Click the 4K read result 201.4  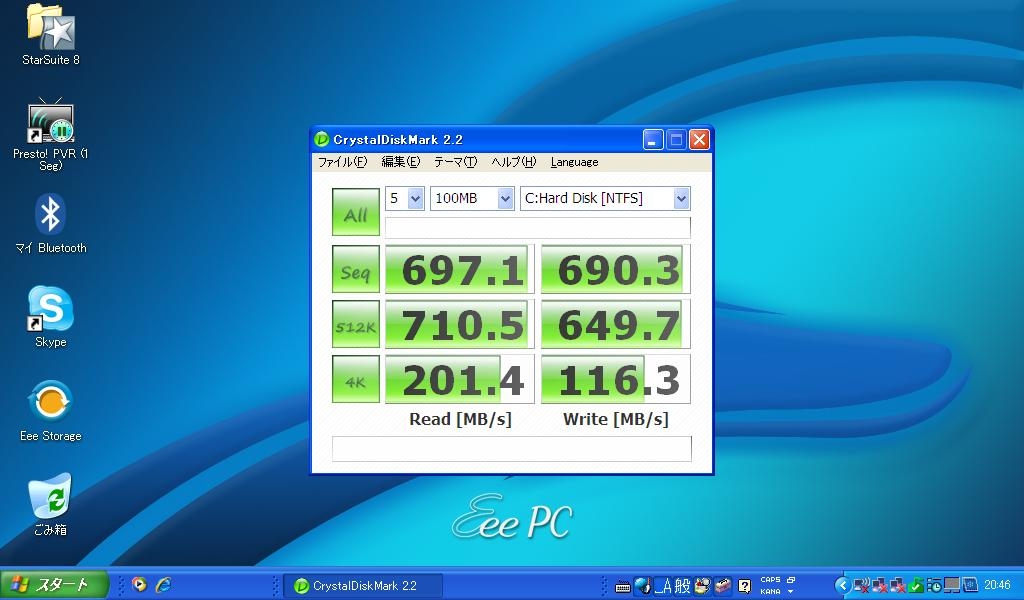(x=460, y=379)
